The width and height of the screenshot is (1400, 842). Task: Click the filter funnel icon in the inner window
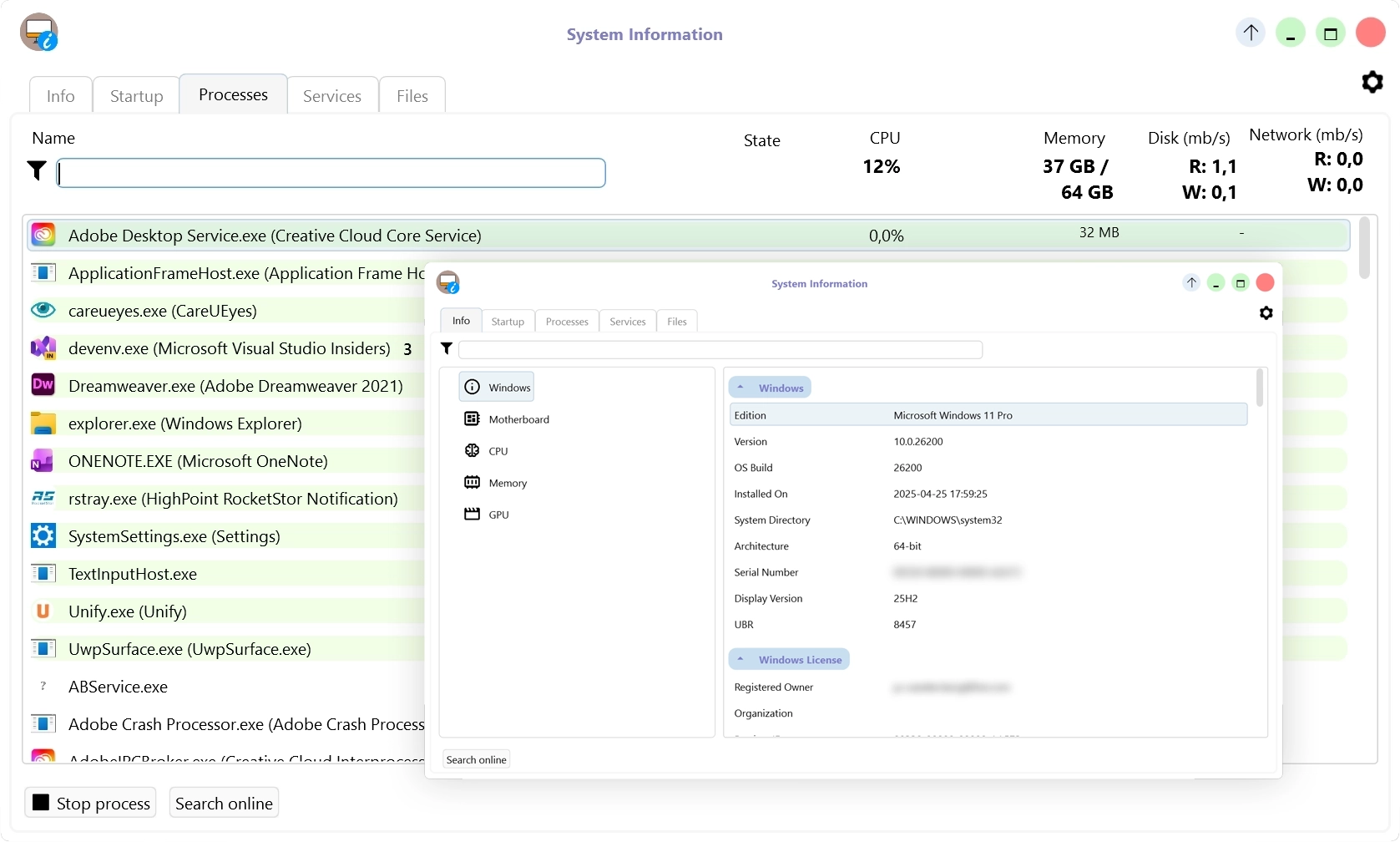[447, 348]
